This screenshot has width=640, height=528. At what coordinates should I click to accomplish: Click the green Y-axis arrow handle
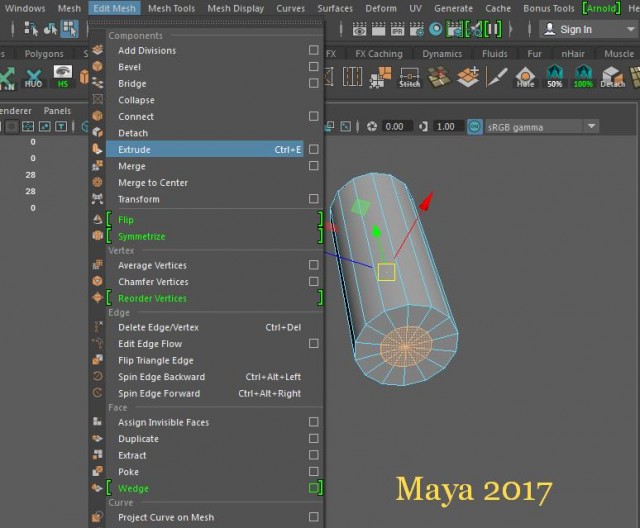[x=376, y=232]
